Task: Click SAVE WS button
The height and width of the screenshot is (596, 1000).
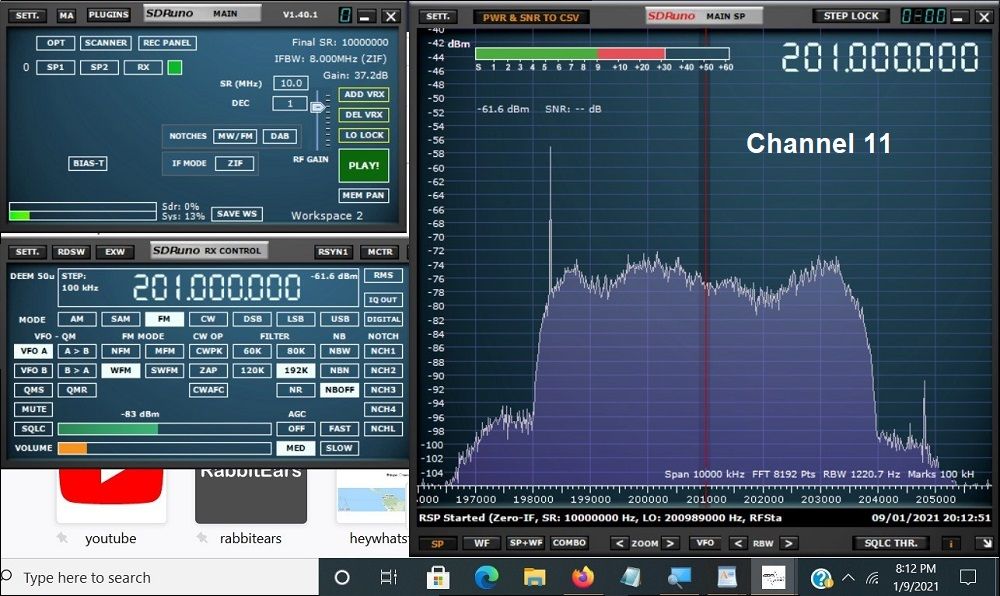Action: pos(237,214)
